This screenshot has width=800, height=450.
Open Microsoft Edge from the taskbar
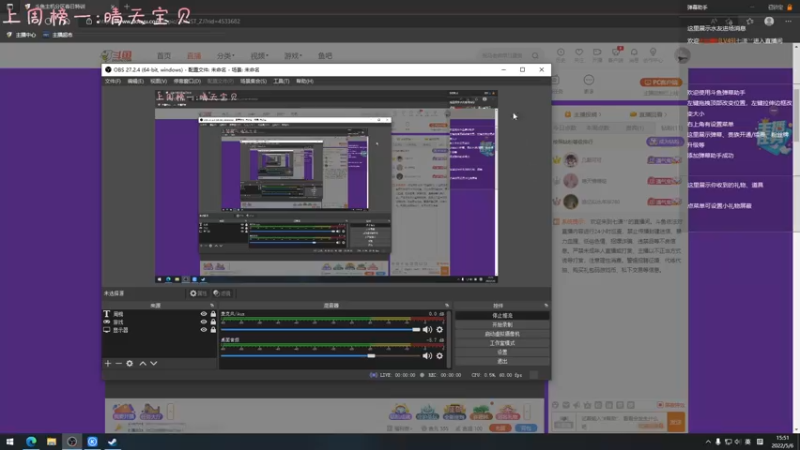click(x=31, y=441)
